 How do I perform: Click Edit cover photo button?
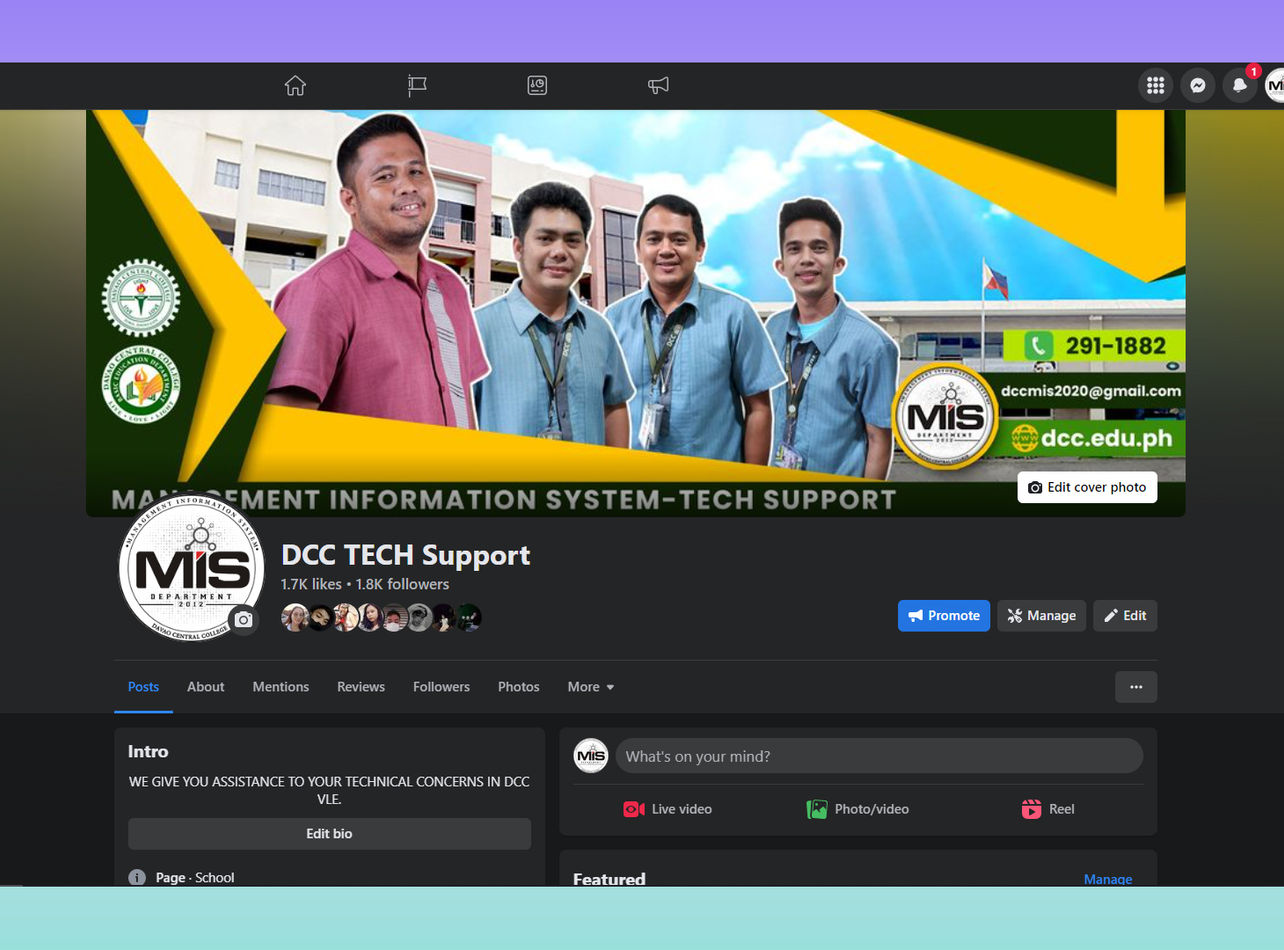coord(1087,487)
